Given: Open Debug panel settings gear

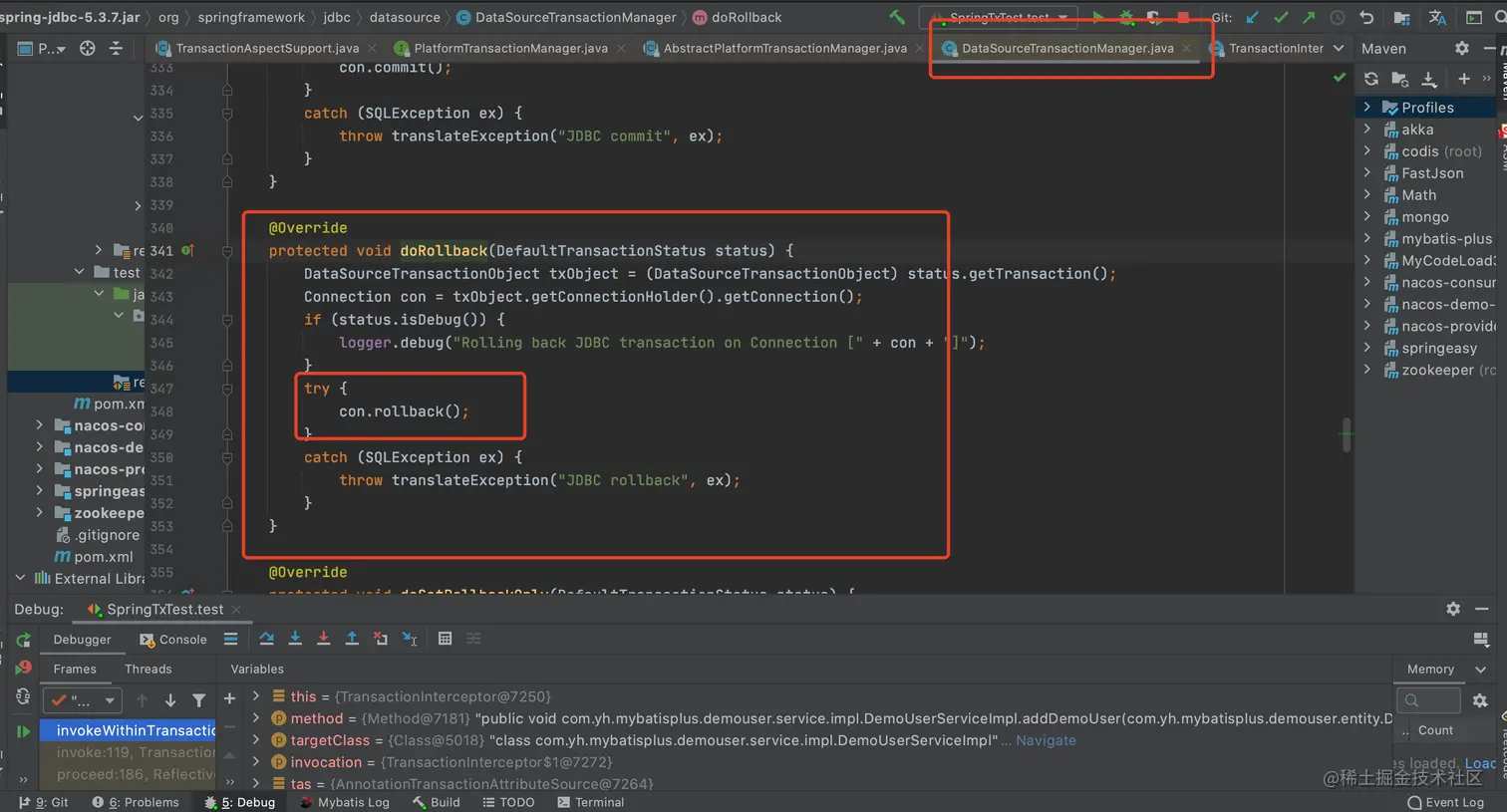Looking at the screenshot, I should pos(1453,608).
